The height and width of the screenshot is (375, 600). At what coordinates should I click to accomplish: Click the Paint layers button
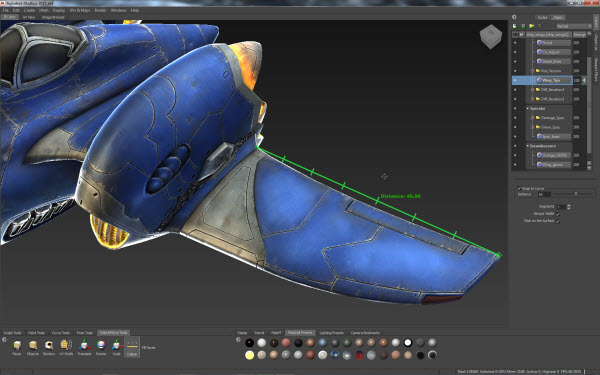click(558, 18)
